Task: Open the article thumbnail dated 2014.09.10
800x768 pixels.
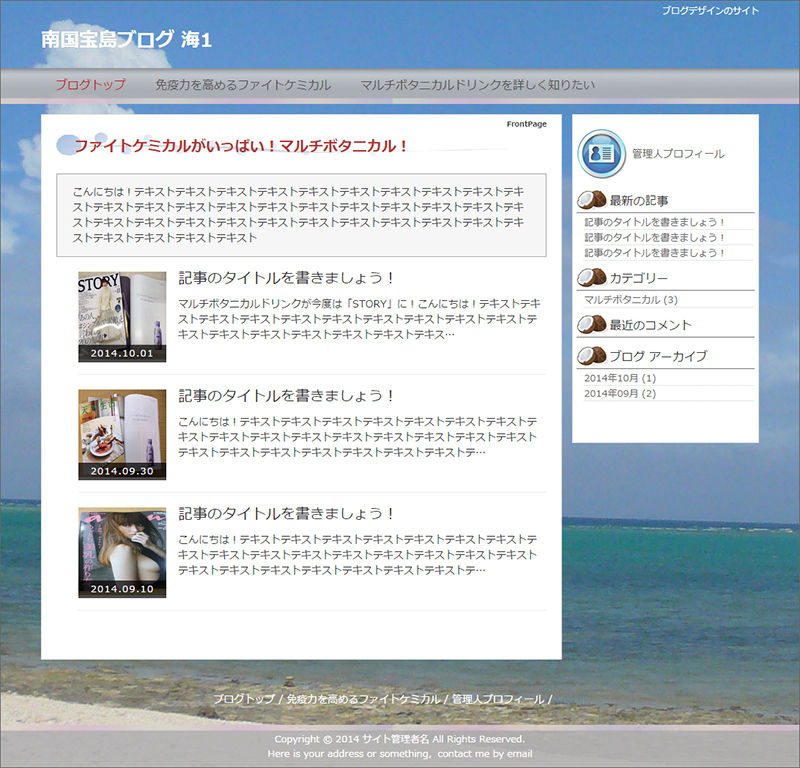Action: 122,552
